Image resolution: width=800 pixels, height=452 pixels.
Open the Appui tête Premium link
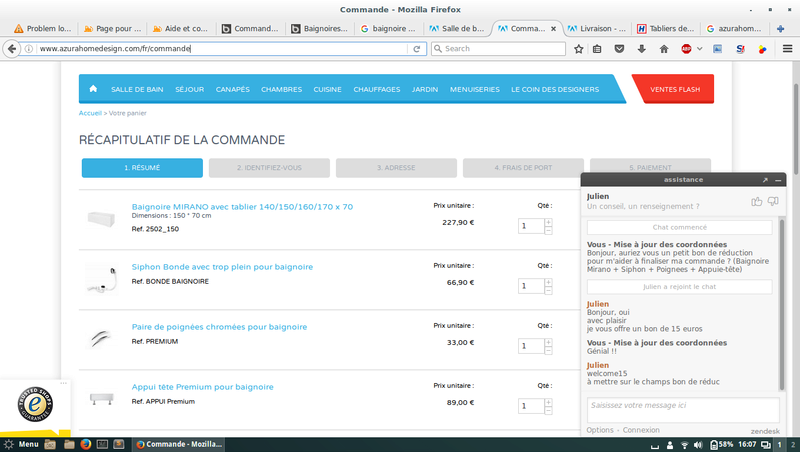tap(203, 387)
